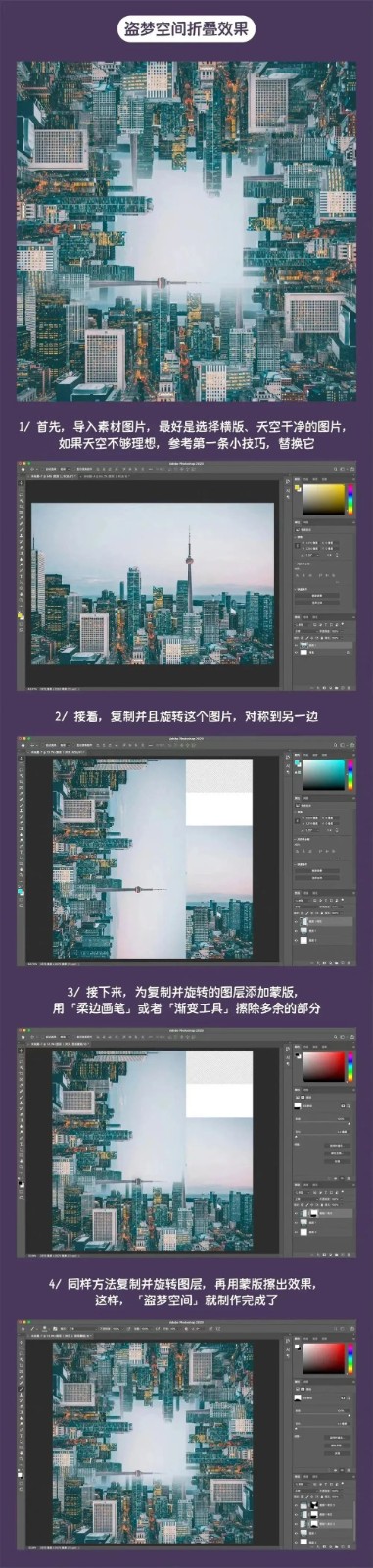Click cyan foreground swatch in step 2 toolbar
Viewport: 373px width, 1568px height.
pyautogui.click(x=19, y=890)
